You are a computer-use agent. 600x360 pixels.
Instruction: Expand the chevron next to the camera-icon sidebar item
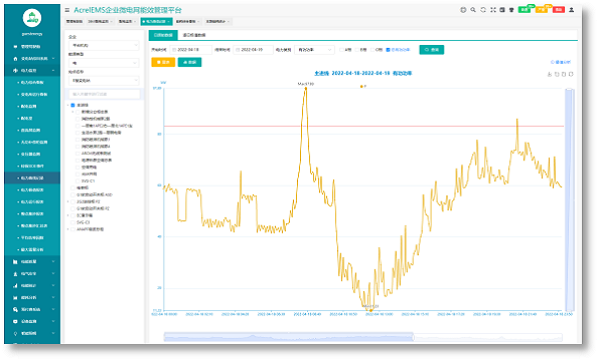[53, 321]
